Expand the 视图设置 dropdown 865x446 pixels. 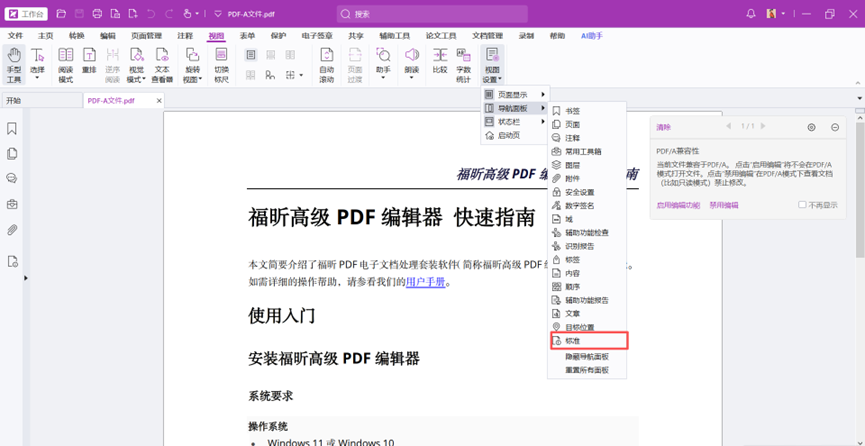(491, 66)
